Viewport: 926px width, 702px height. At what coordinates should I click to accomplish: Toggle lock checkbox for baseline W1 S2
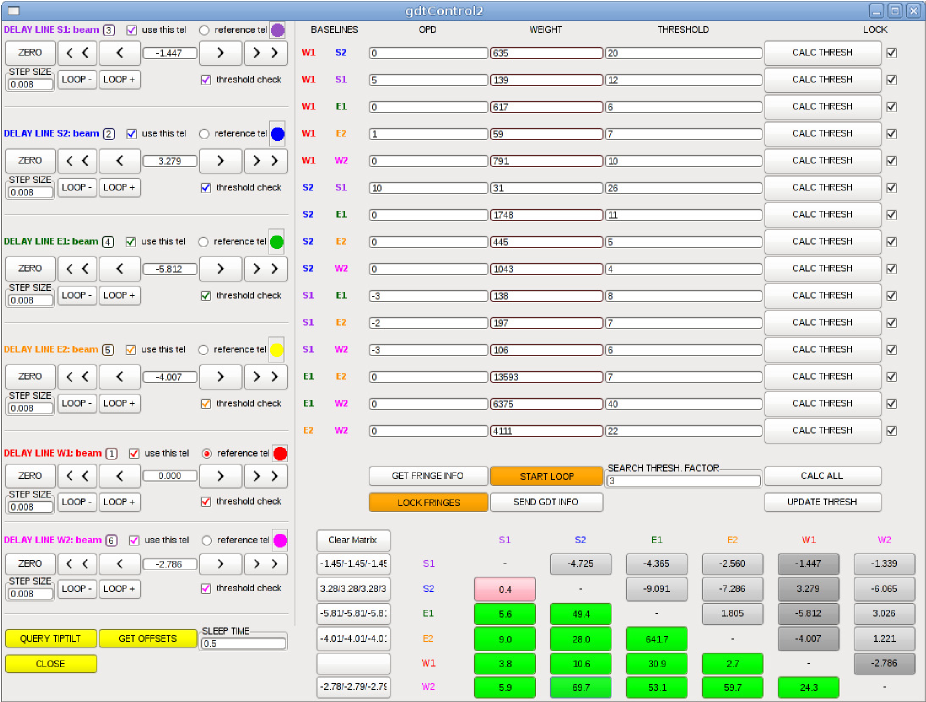892,53
